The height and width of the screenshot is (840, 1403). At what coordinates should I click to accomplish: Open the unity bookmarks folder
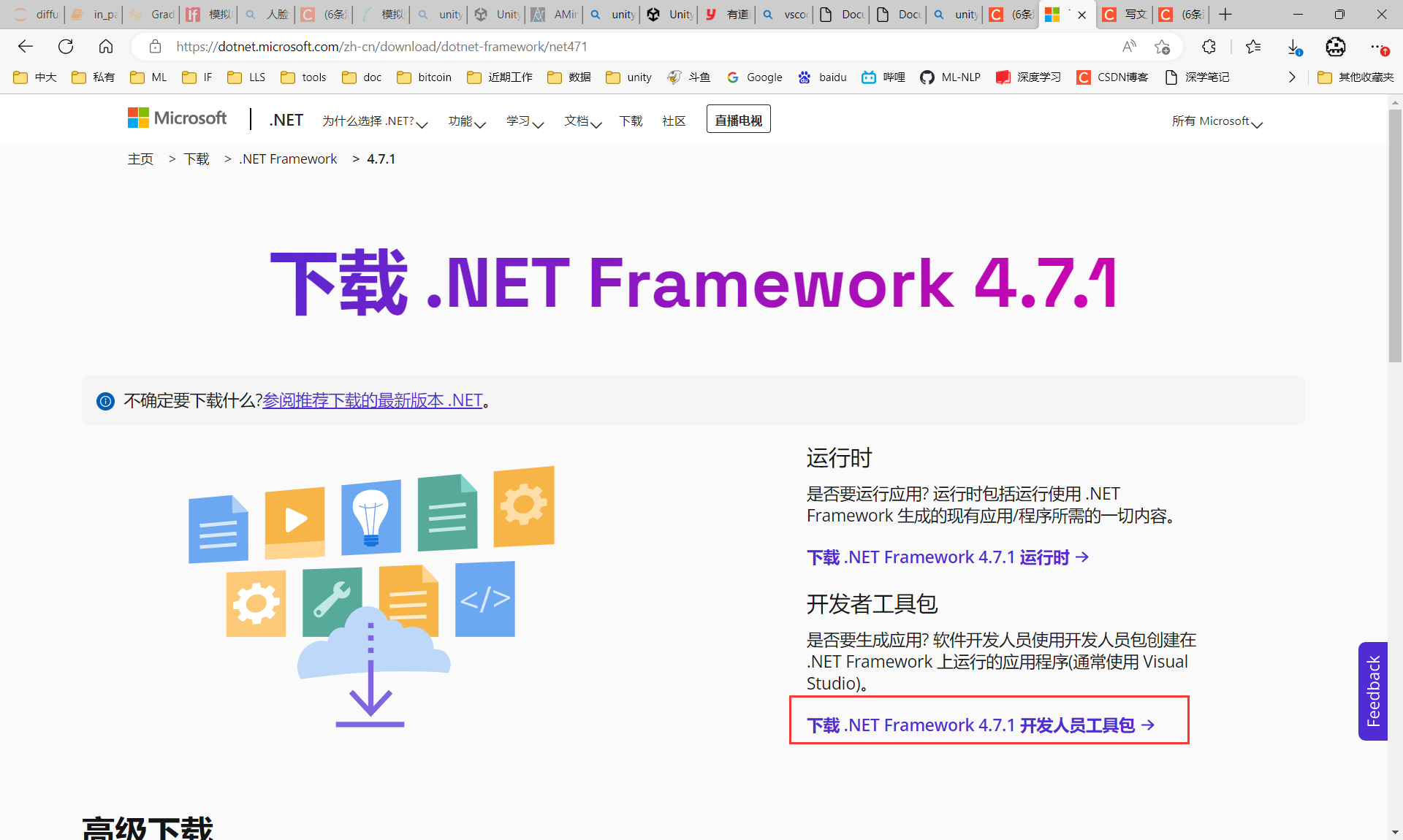(x=629, y=77)
